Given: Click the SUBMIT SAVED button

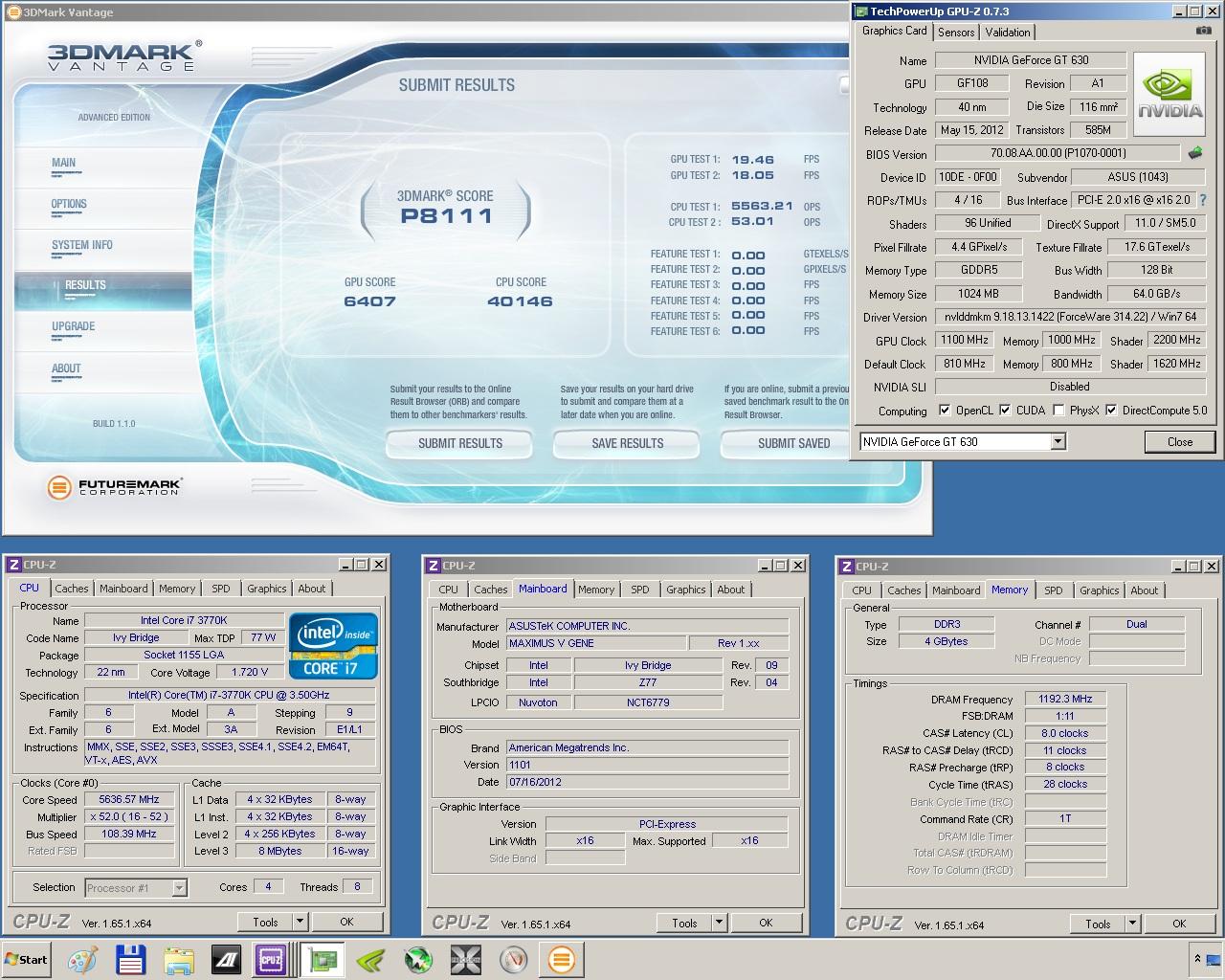Looking at the screenshot, I should (786, 443).
